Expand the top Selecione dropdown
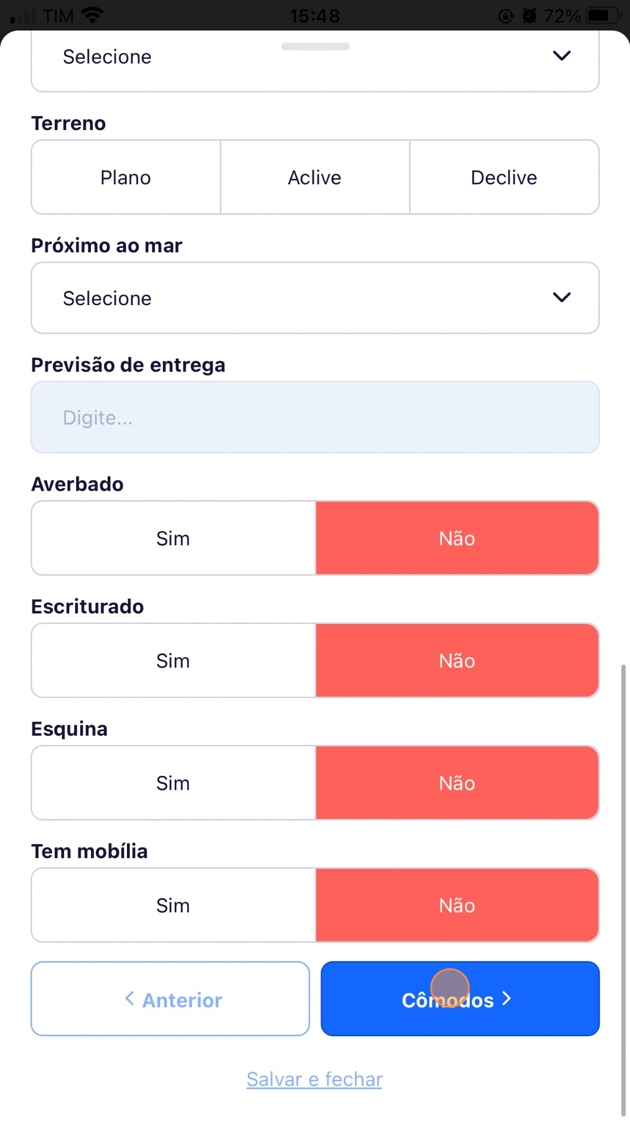630x1121 pixels. click(x=315, y=58)
